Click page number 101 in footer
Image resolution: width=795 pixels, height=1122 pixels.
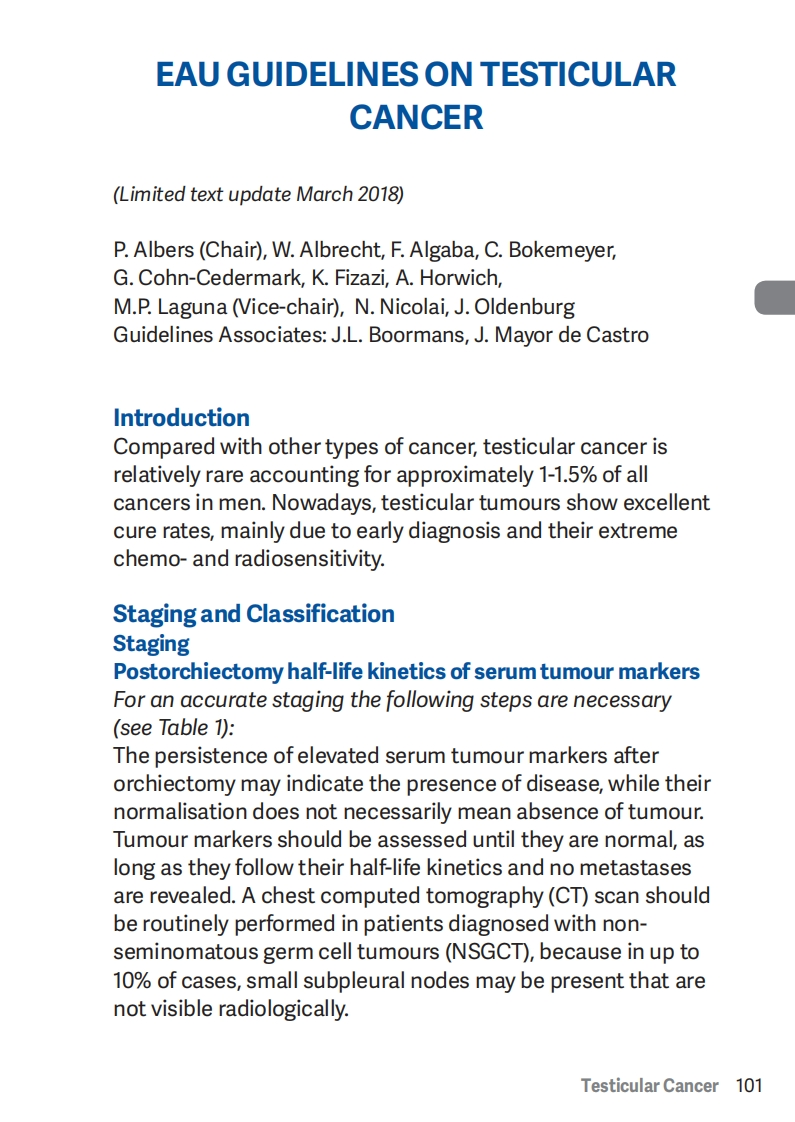tap(749, 1086)
